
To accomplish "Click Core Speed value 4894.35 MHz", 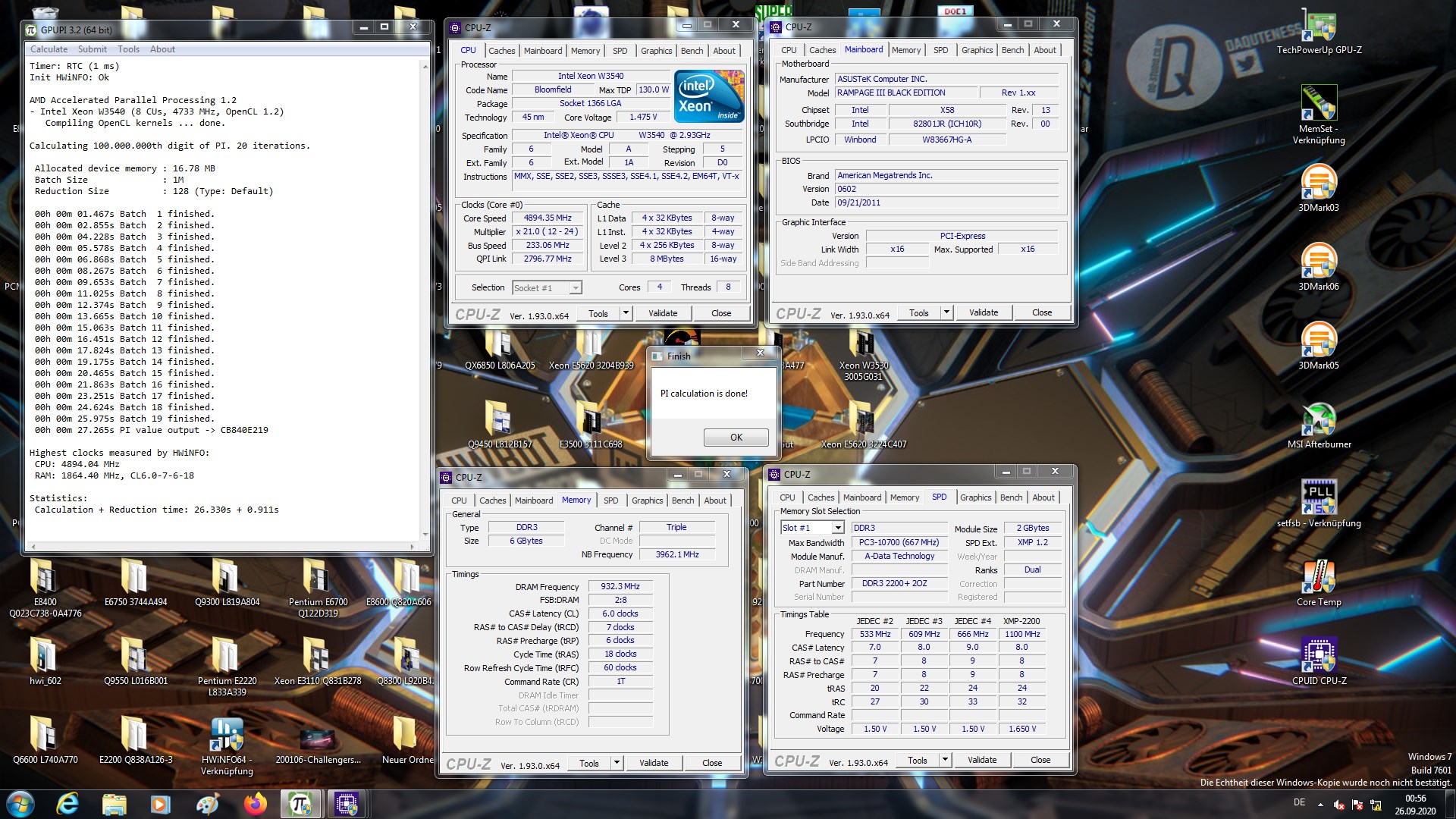I will point(548,218).
